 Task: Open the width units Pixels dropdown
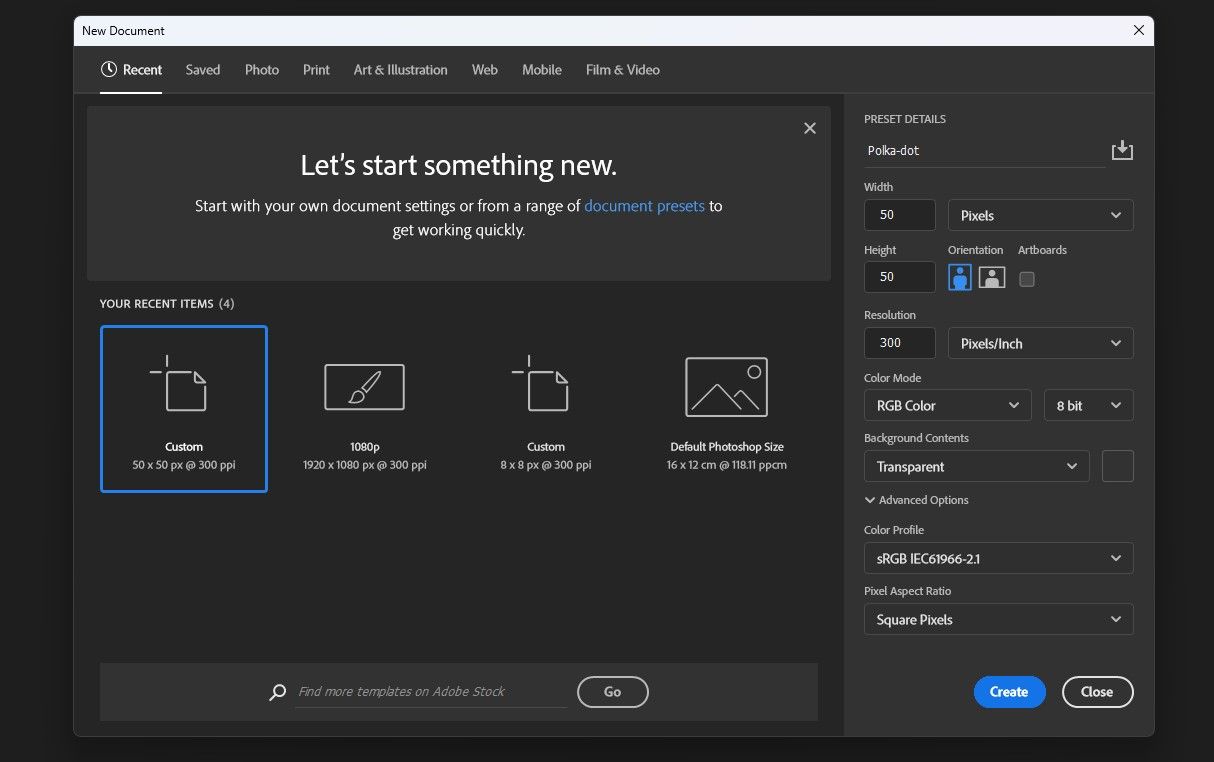(1040, 215)
